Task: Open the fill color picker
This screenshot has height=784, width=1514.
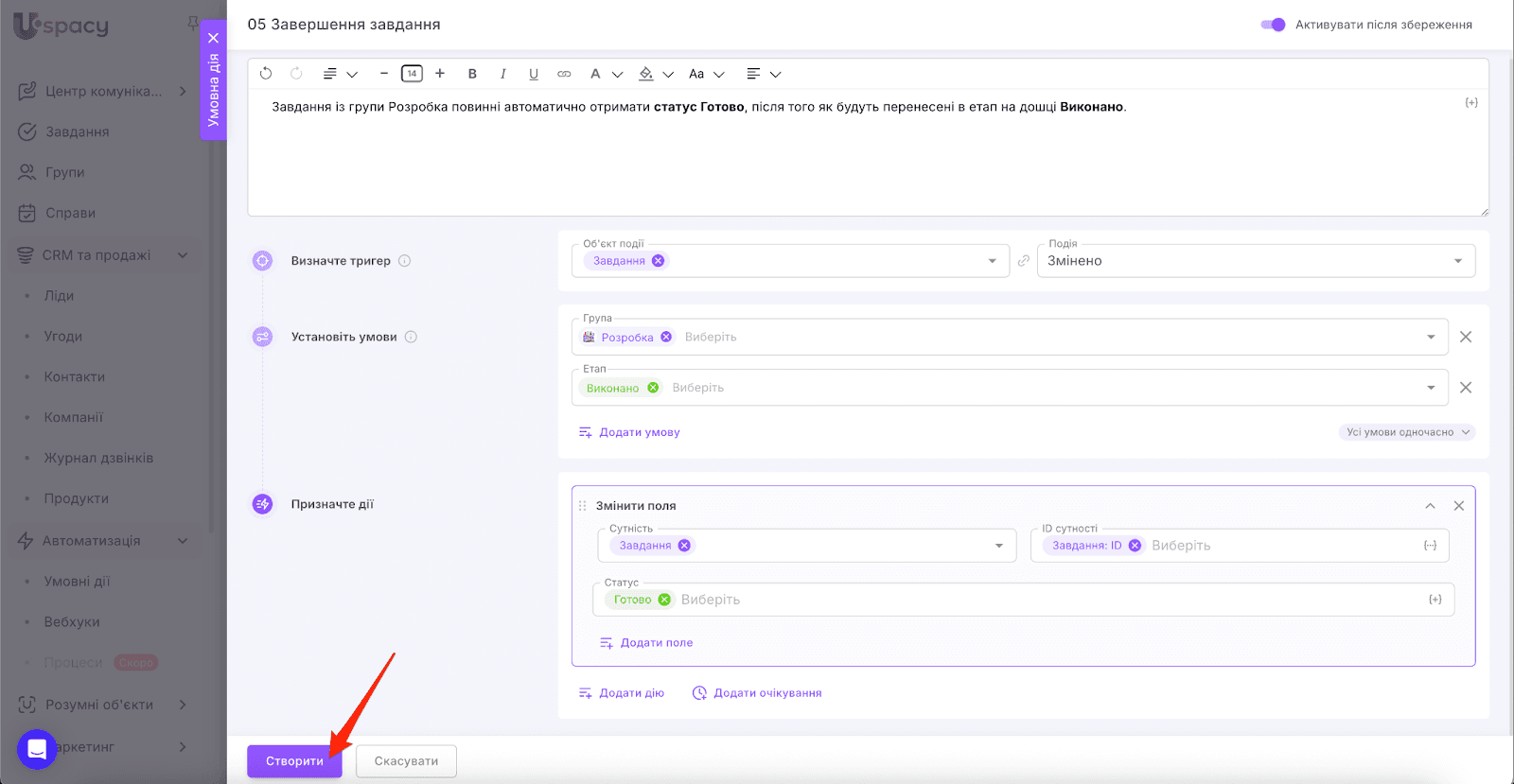Action: tap(647, 74)
